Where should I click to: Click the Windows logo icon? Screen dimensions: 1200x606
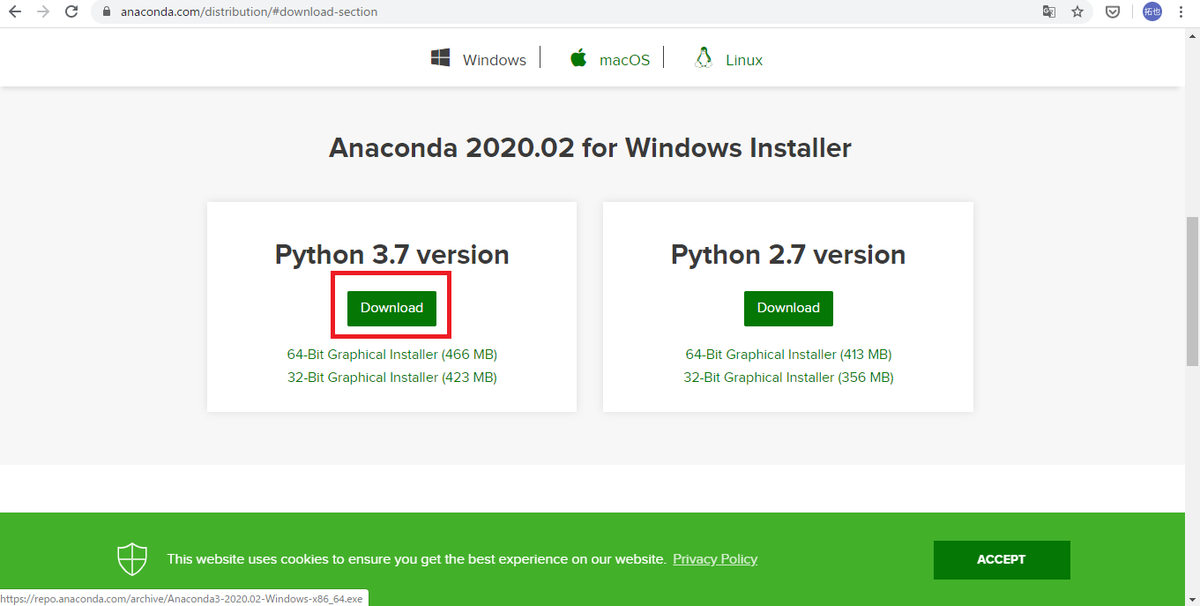pos(440,58)
